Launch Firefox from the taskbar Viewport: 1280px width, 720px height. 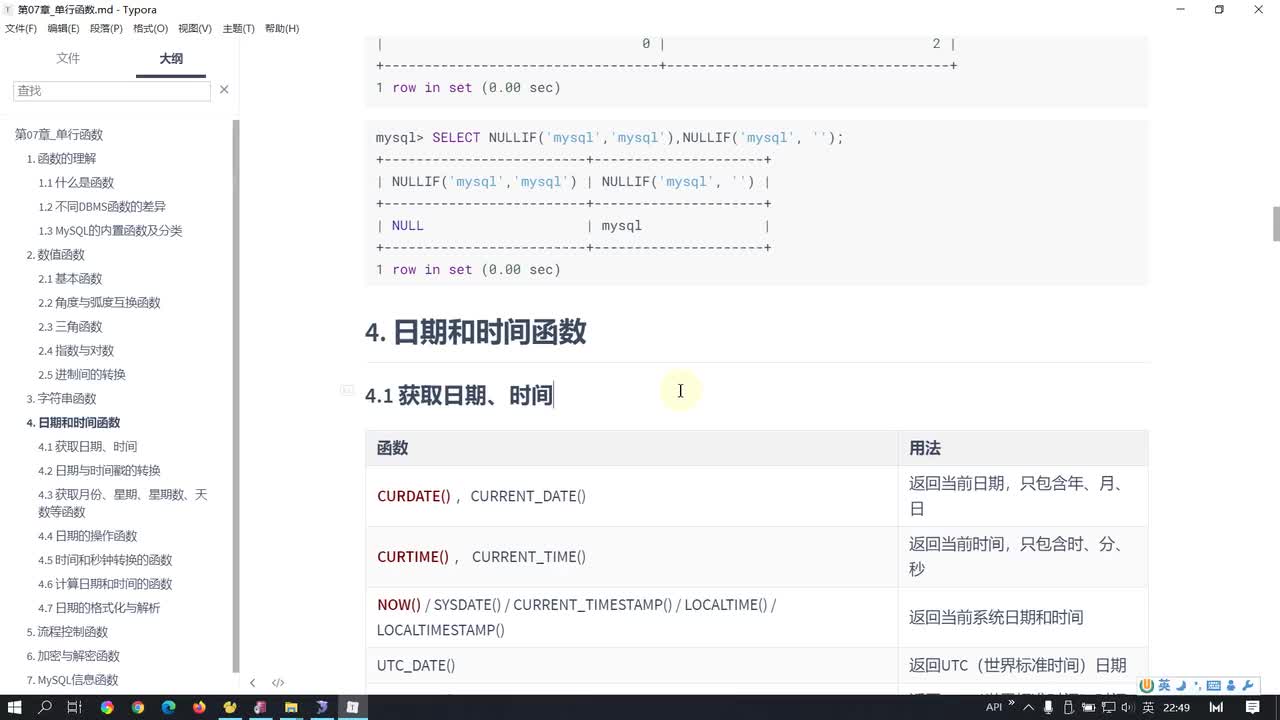point(199,707)
